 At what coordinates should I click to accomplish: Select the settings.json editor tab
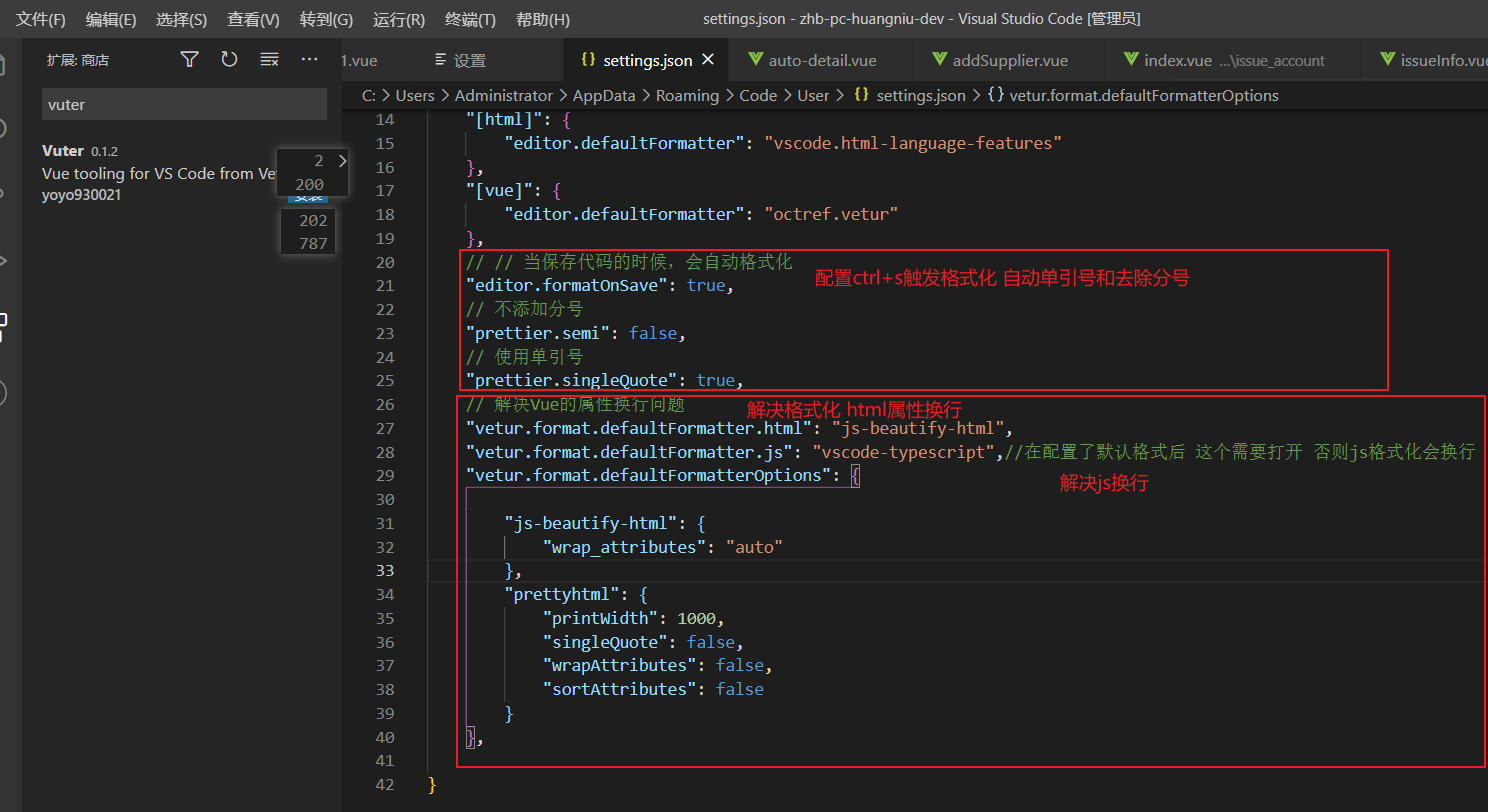click(x=647, y=60)
